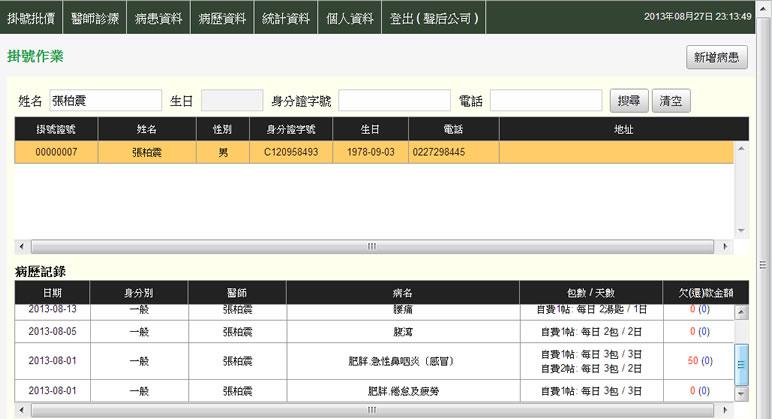Go to 病歷資料 section

(222, 17)
